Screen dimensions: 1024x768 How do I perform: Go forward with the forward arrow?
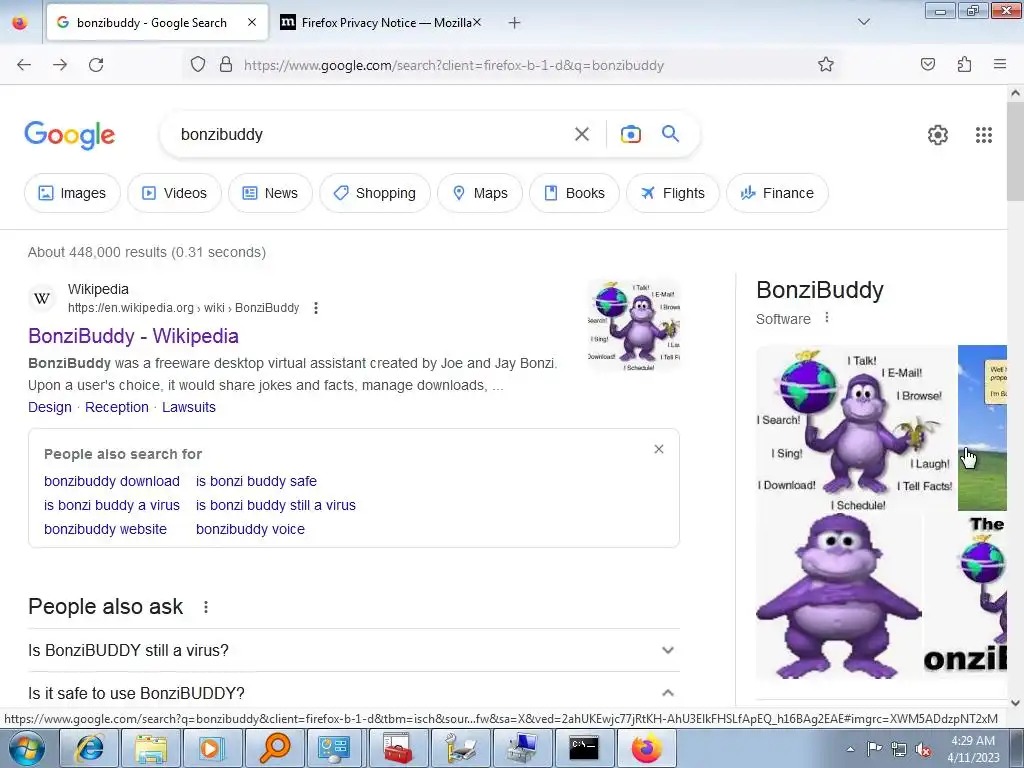[x=60, y=65]
